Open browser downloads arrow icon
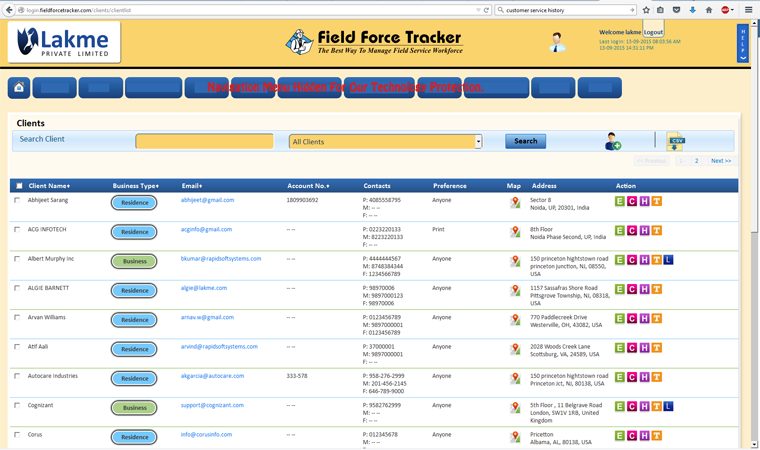This screenshot has width=760, height=450. click(x=693, y=10)
